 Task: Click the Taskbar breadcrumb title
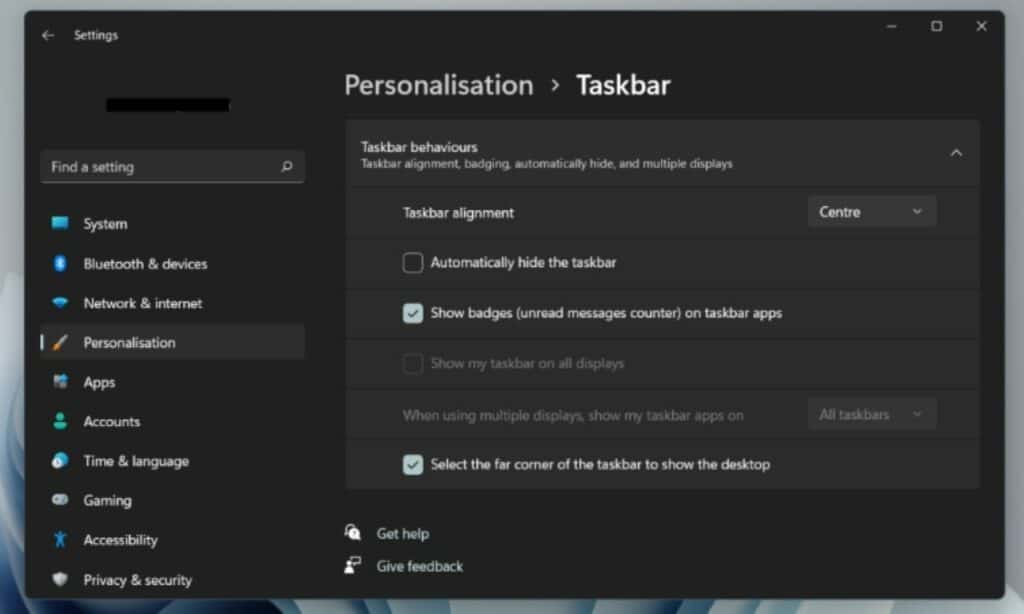click(x=623, y=85)
